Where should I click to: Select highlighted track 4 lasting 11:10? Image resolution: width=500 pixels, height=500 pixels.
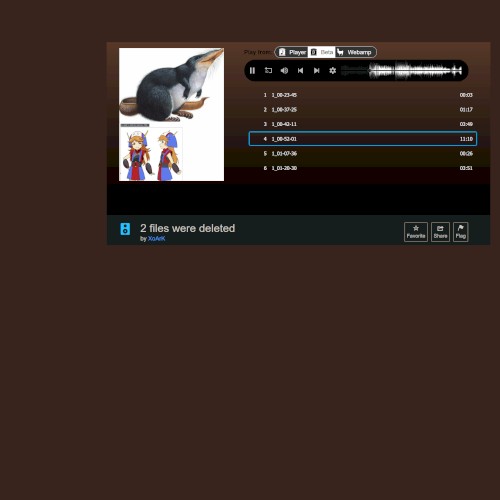[x=363, y=139]
